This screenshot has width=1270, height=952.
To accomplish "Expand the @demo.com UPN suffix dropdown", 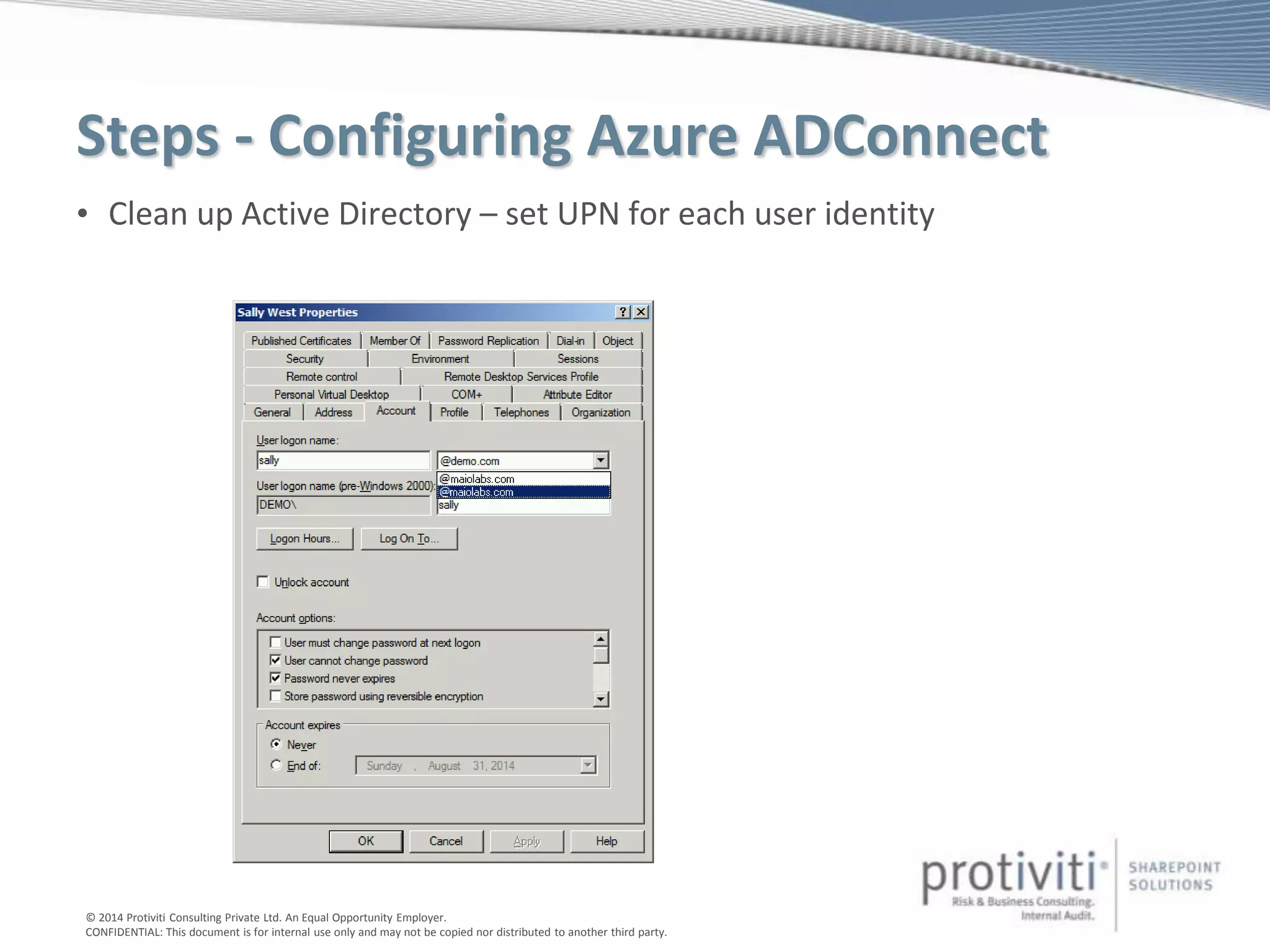I will pyautogui.click(x=600, y=461).
